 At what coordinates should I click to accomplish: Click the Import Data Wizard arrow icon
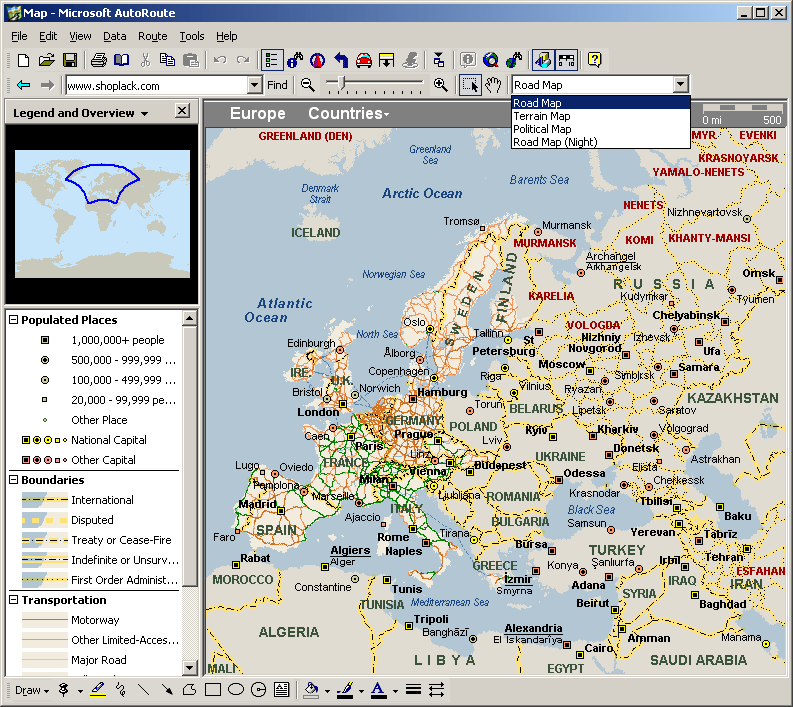click(x=387, y=60)
